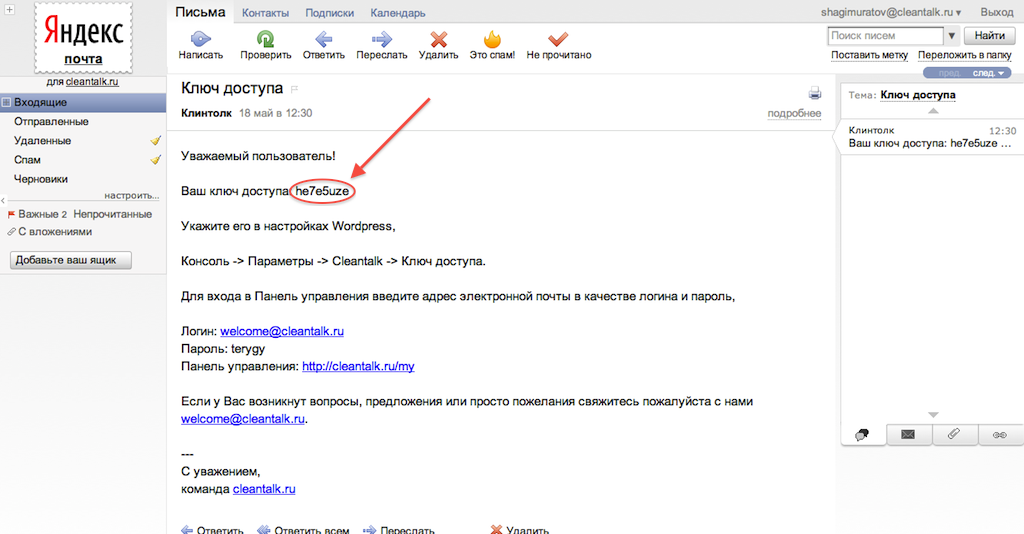Open the http://cleantalk.ru/my link
Screen dimensions: 1024x534
[358, 367]
